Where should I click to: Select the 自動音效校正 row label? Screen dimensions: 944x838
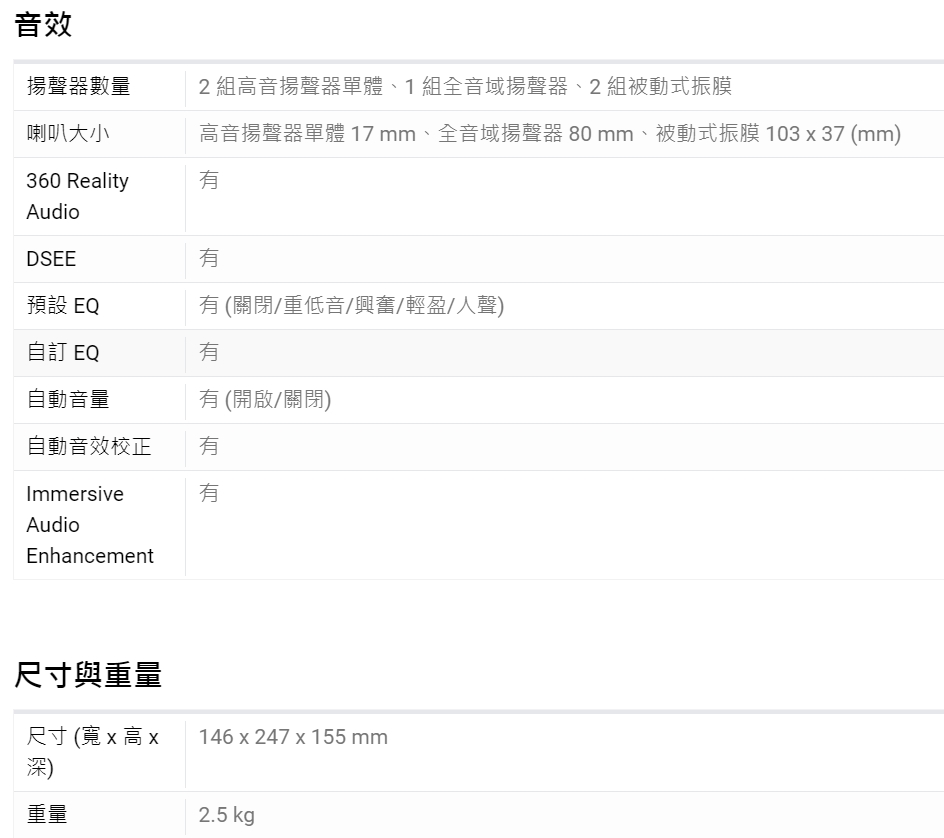[89, 447]
